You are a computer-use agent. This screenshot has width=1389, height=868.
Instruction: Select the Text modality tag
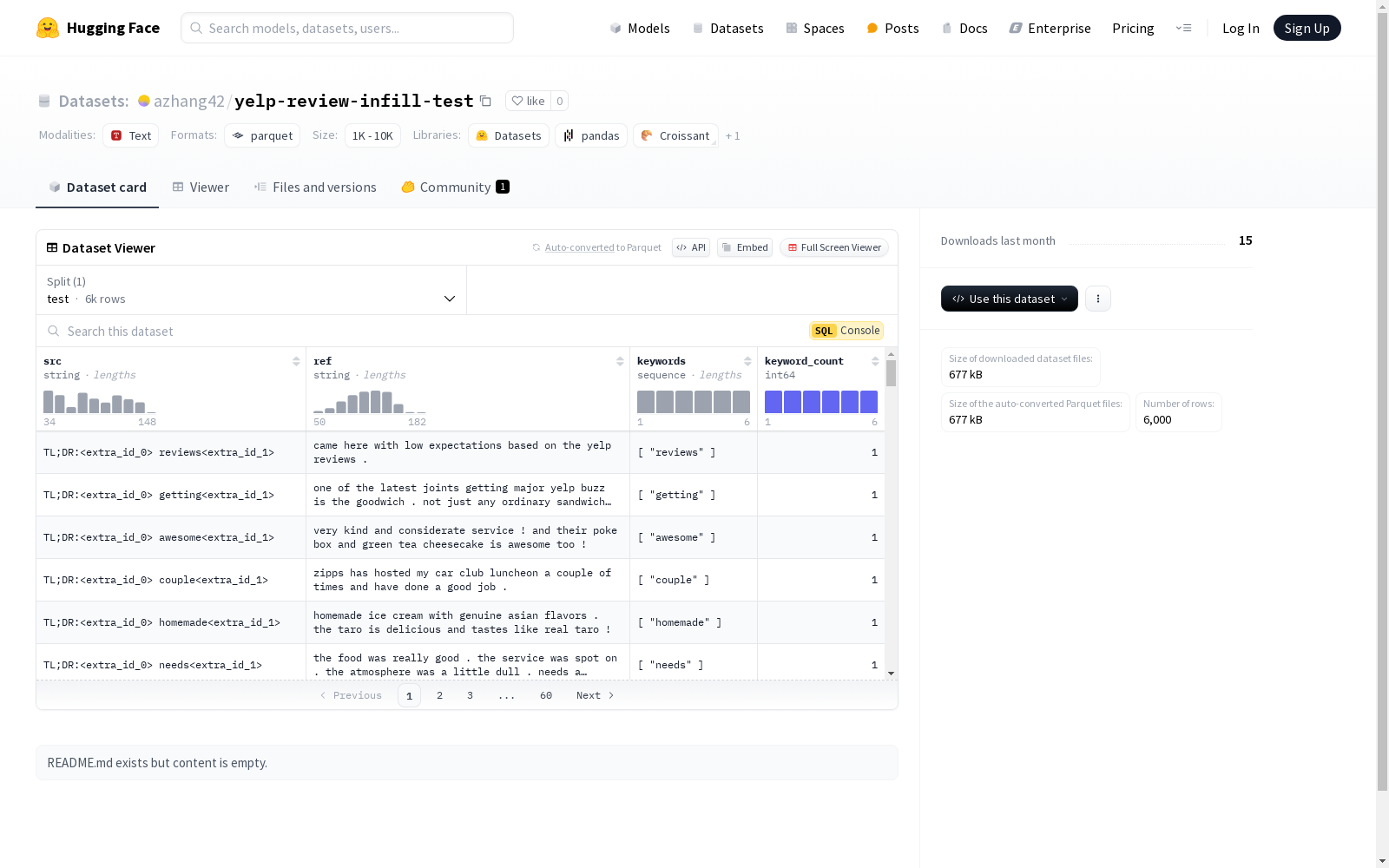pos(130,135)
